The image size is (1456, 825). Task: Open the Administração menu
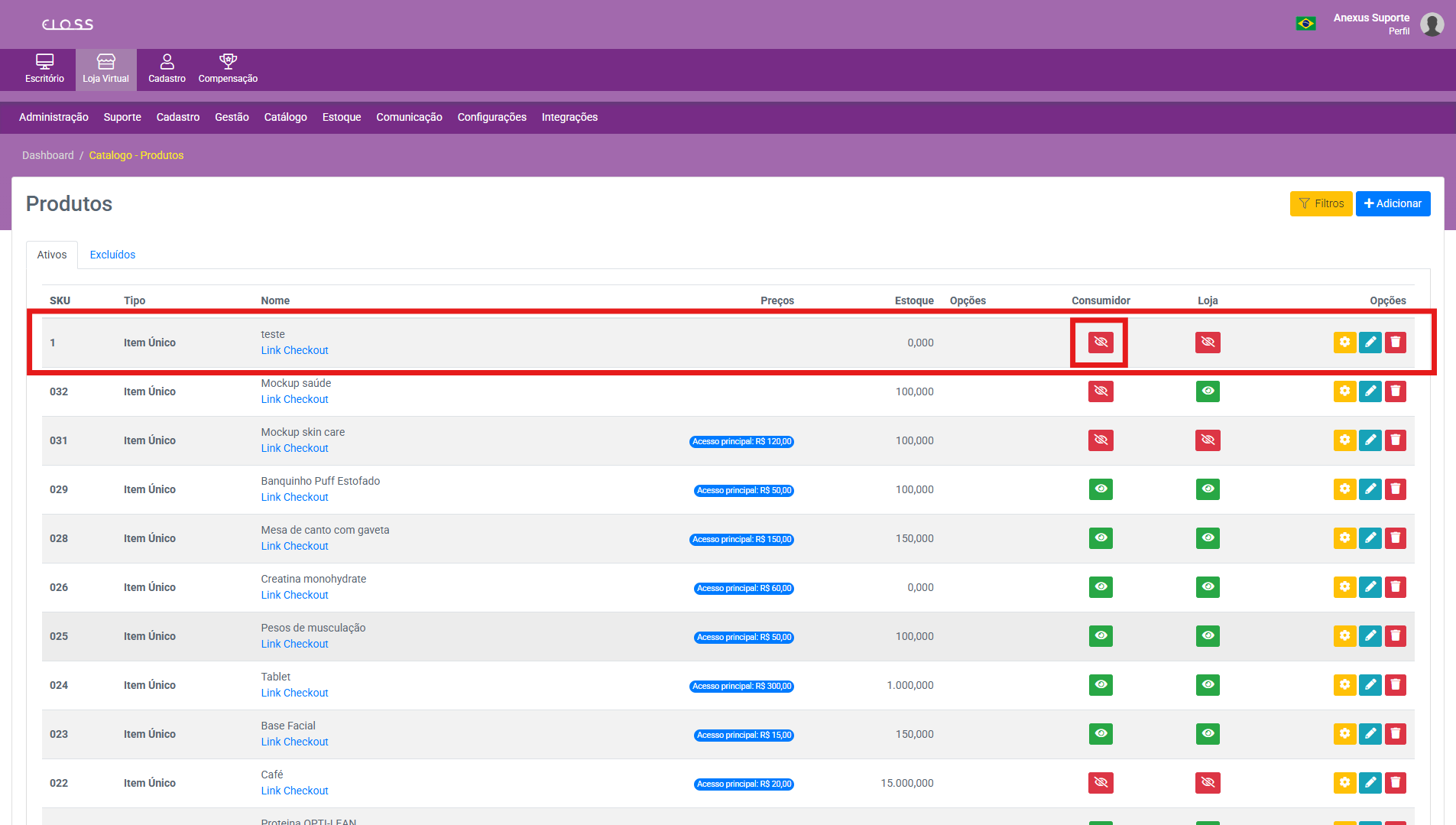(x=54, y=117)
